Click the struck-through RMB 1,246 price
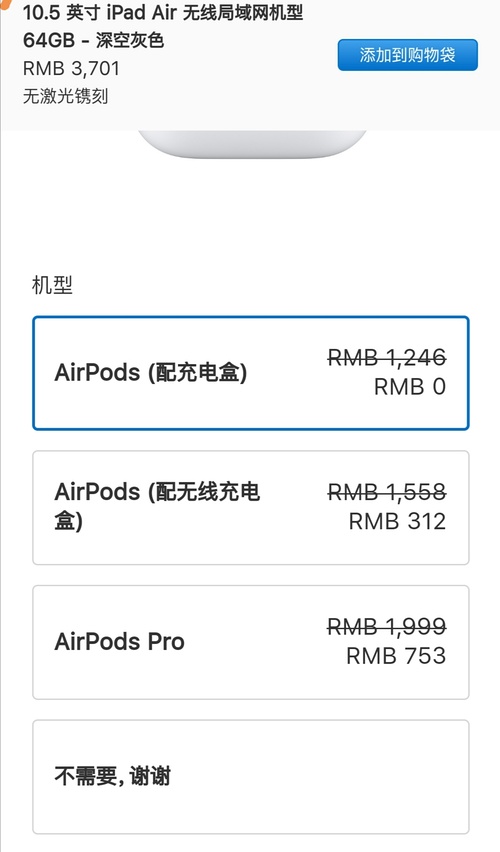The image size is (500, 852). coord(387,358)
